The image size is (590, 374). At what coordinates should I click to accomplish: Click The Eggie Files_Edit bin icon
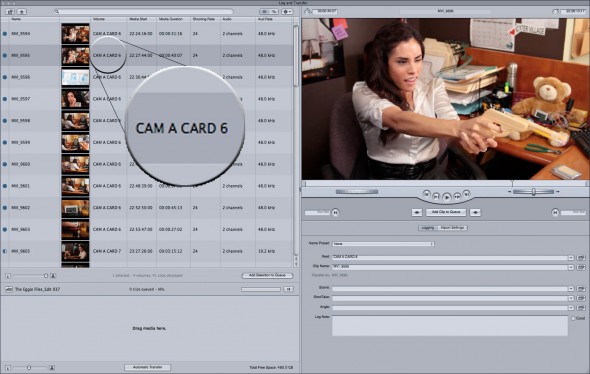coord(9,289)
